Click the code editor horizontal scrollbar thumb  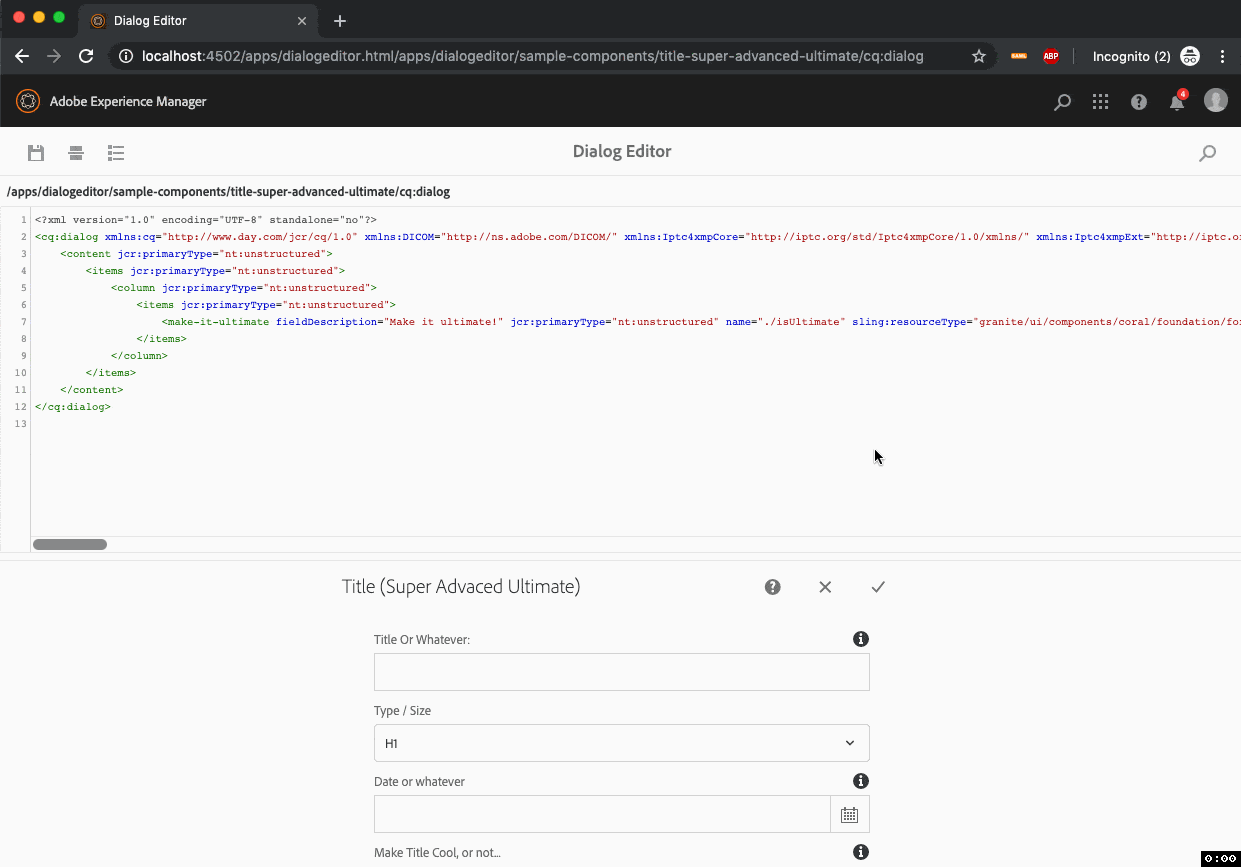pyautogui.click(x=70, y=544)
